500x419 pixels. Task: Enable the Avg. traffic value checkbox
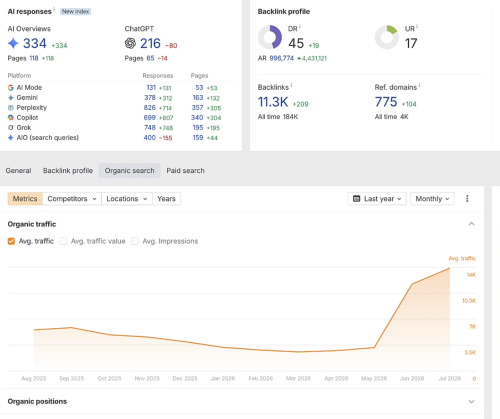coord(63,241)
